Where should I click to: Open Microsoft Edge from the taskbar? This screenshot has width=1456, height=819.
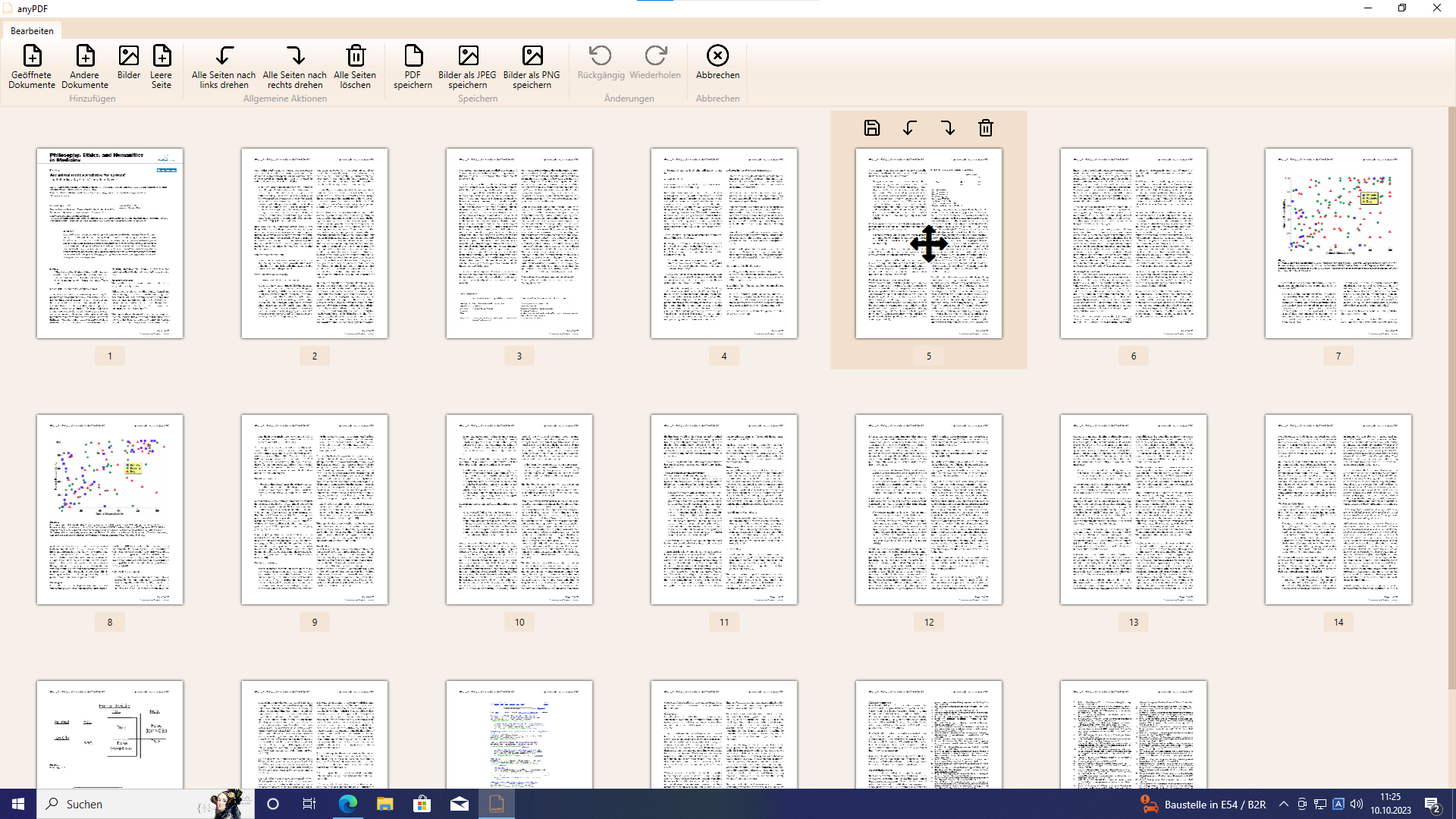pyautogui.click(x=348, y=804)
